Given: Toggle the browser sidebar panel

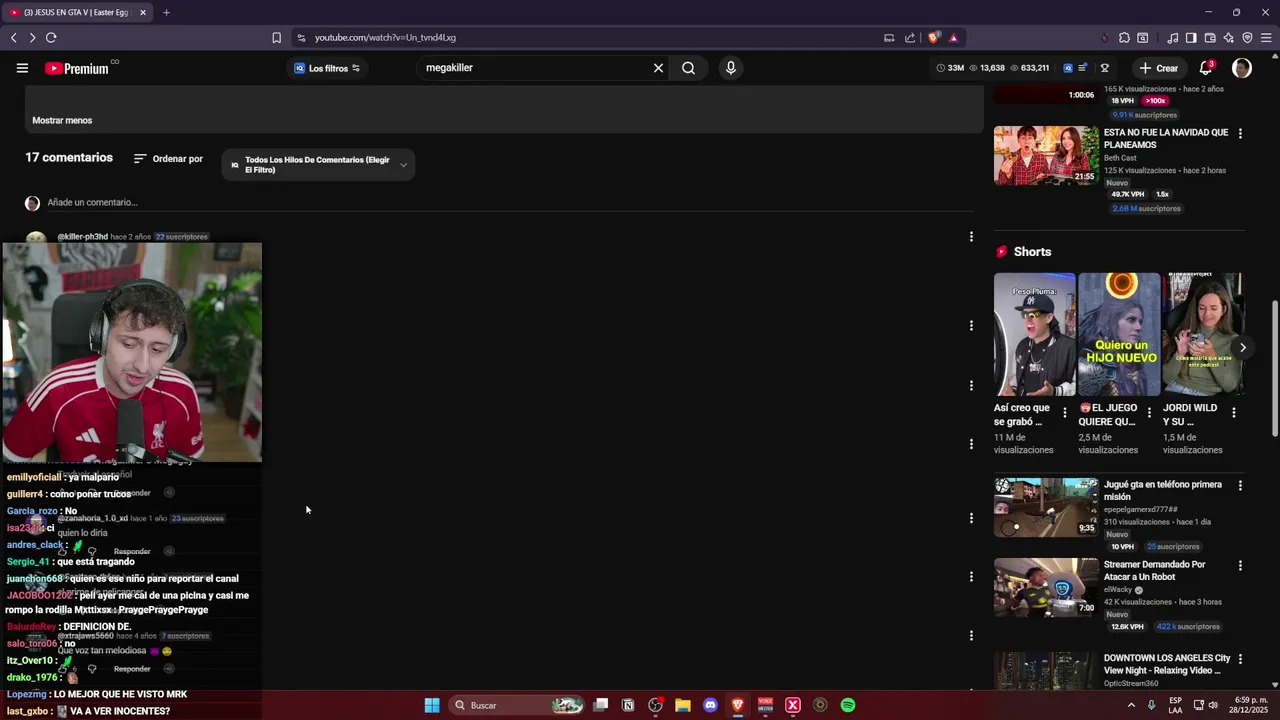Looking at the screenshot, I should pyautogui.click(x=1191, y=37).
